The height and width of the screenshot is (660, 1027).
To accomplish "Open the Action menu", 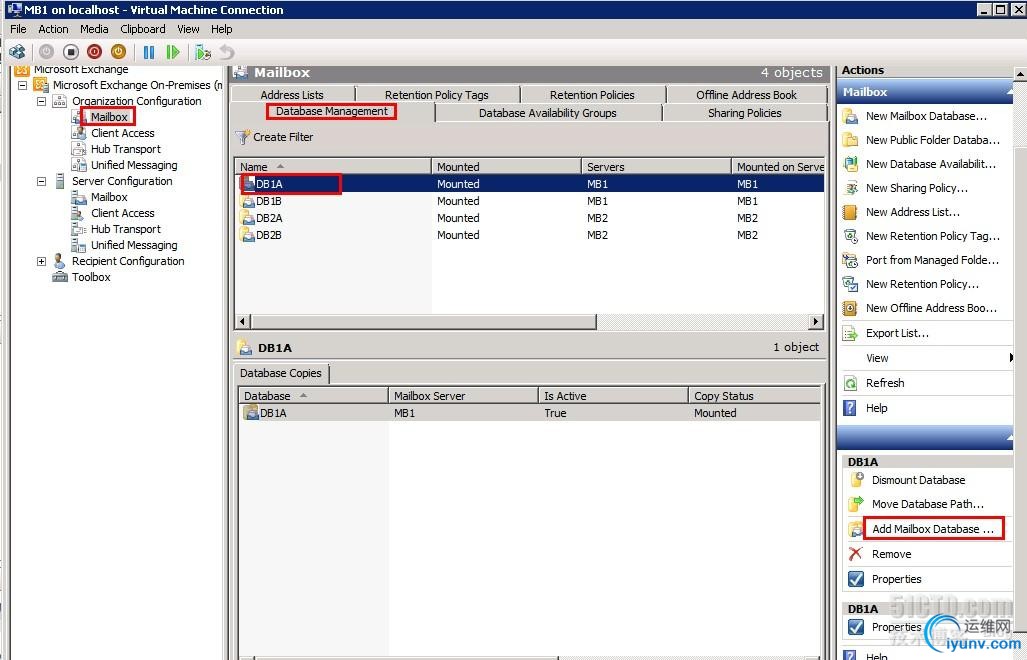I will [x=53, y=29].
